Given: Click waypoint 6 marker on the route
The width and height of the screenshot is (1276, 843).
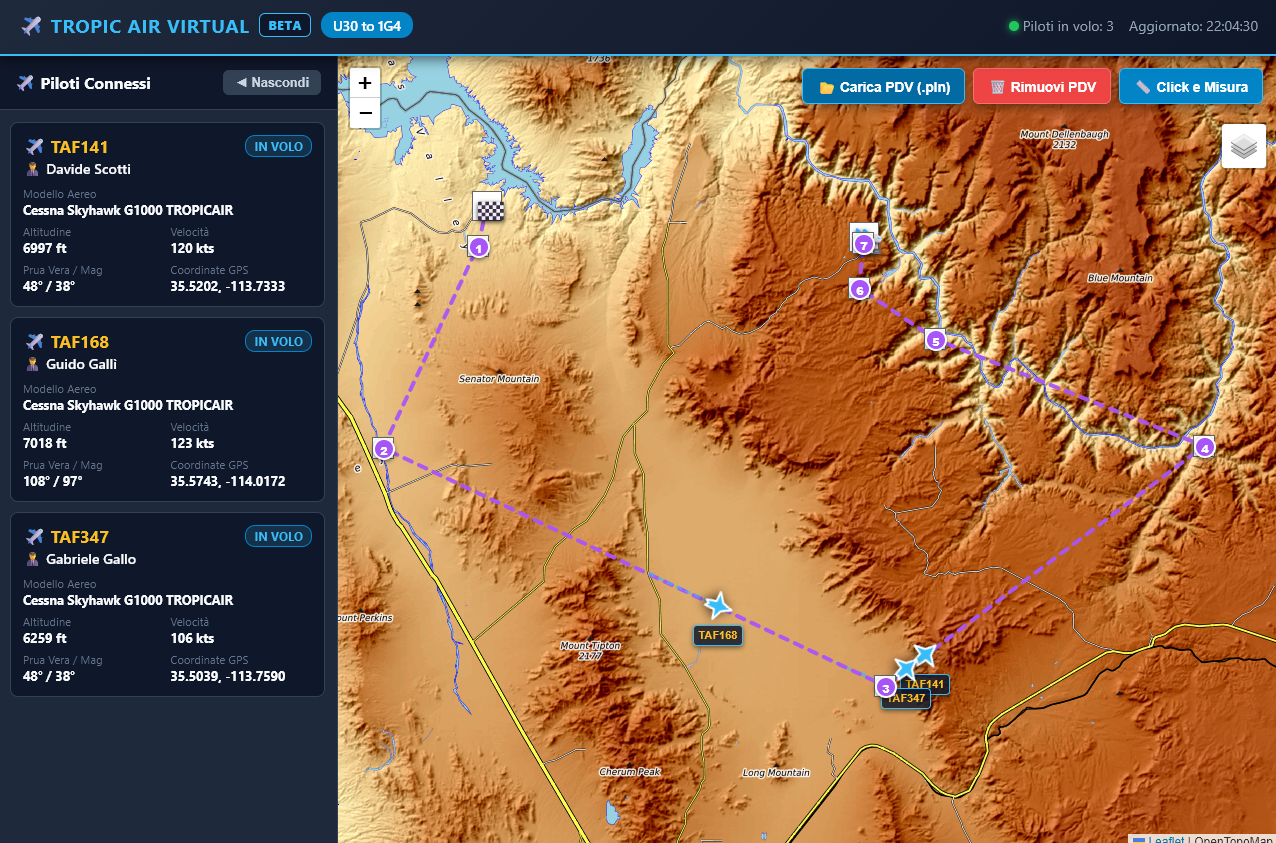Looking at the screenshot, I should (859, 289).
